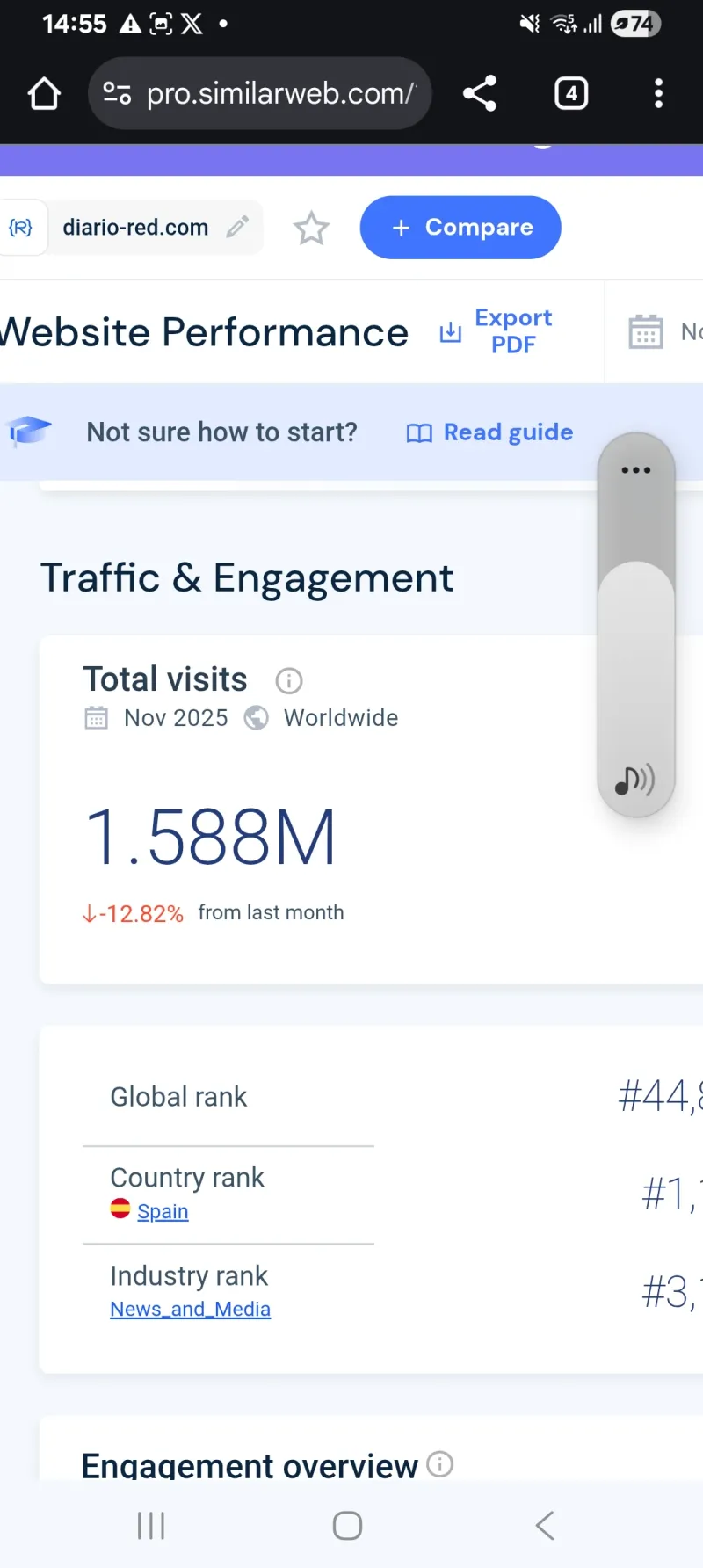Open the Spain country rank link
The height and width of the screenshot is (1568, 703).
coord(163,1211)
